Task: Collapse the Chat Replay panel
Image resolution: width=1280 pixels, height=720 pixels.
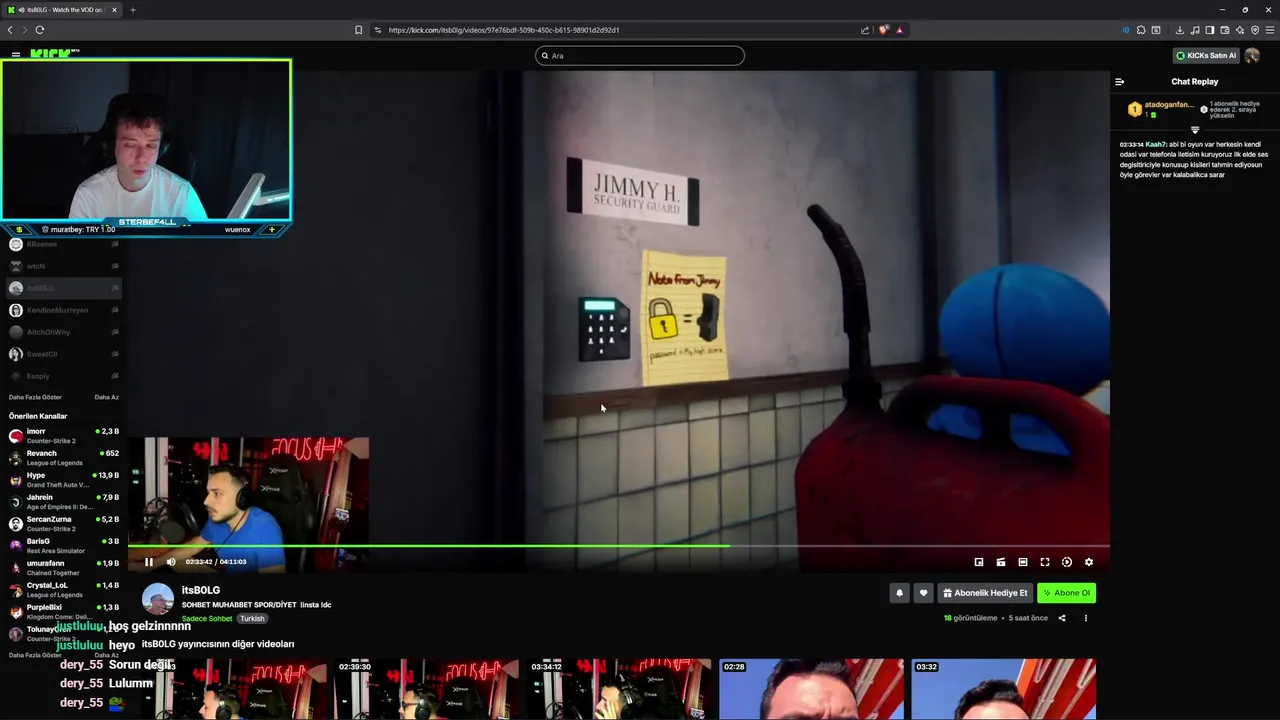Action: [1120, 82]
